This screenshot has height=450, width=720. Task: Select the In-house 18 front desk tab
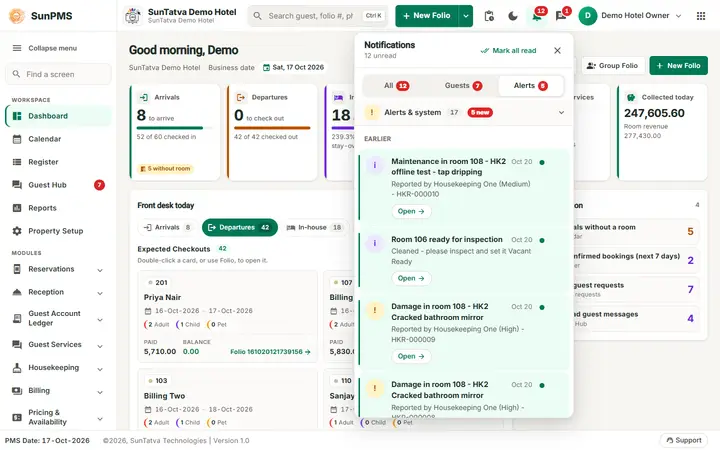pyautogui.click(x=315, y=227)
